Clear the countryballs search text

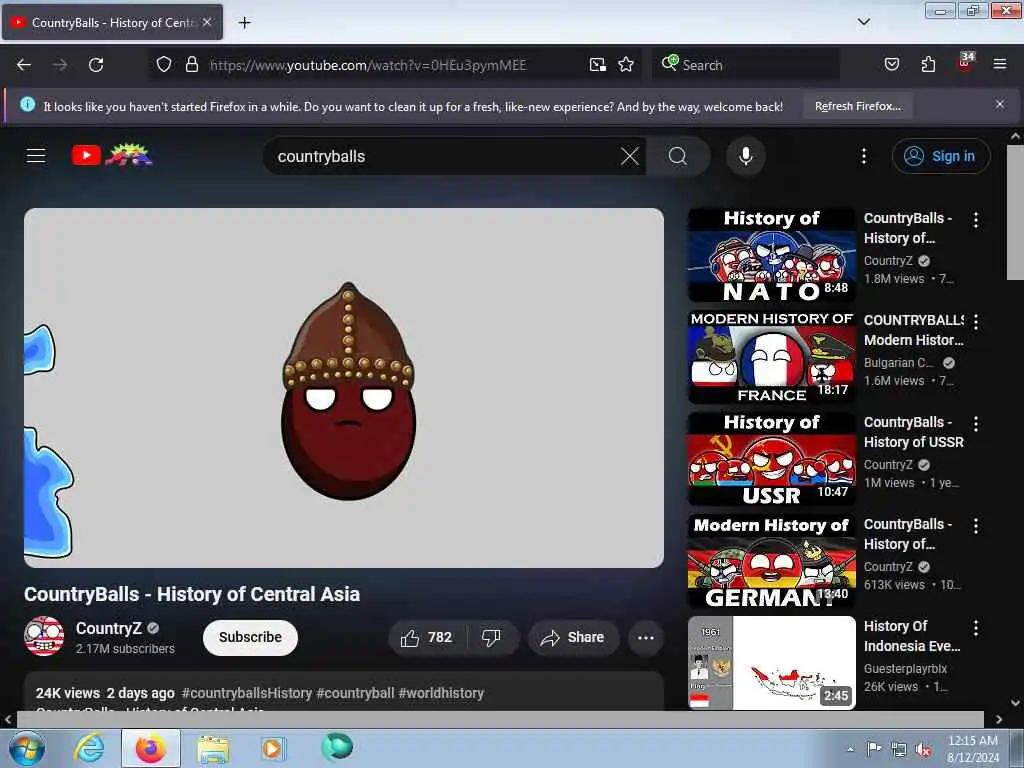(x=630, y=156)
